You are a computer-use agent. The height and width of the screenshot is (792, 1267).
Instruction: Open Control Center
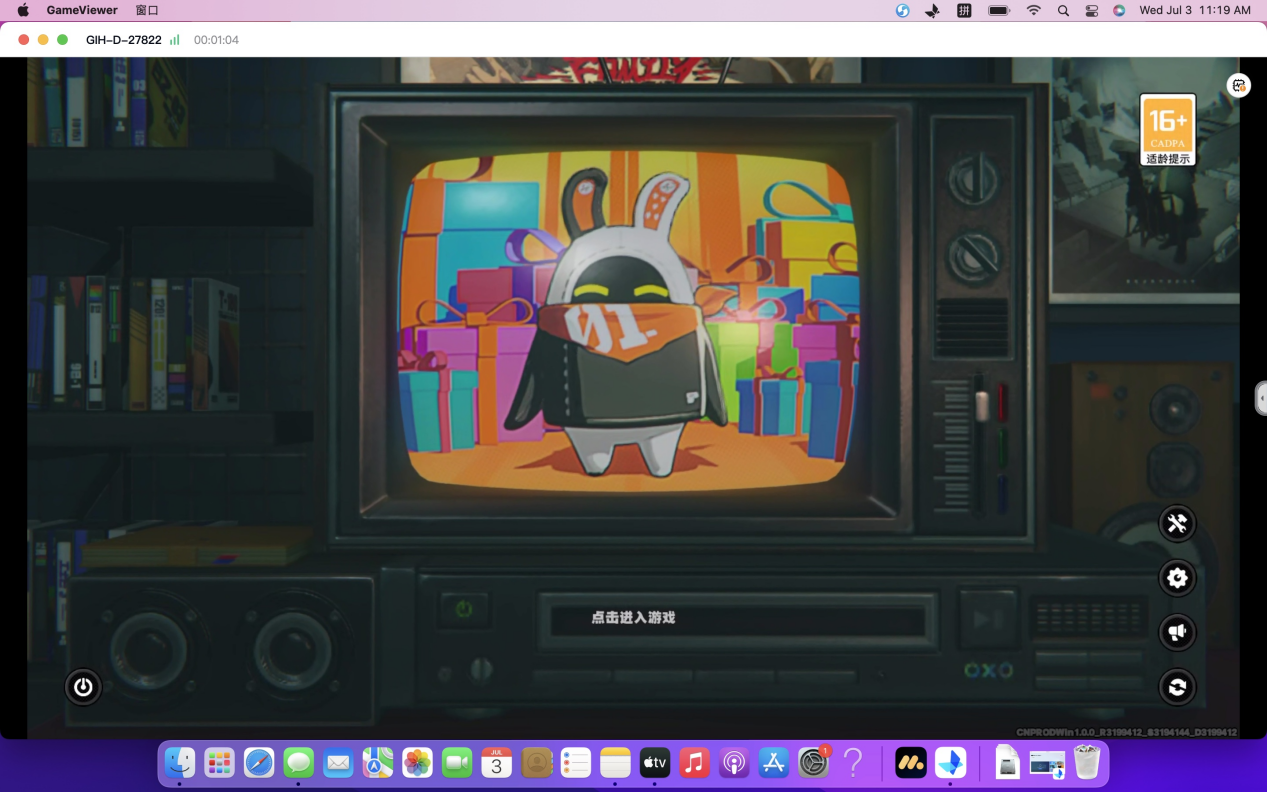pyautogui.click(x=1091, y=10)
